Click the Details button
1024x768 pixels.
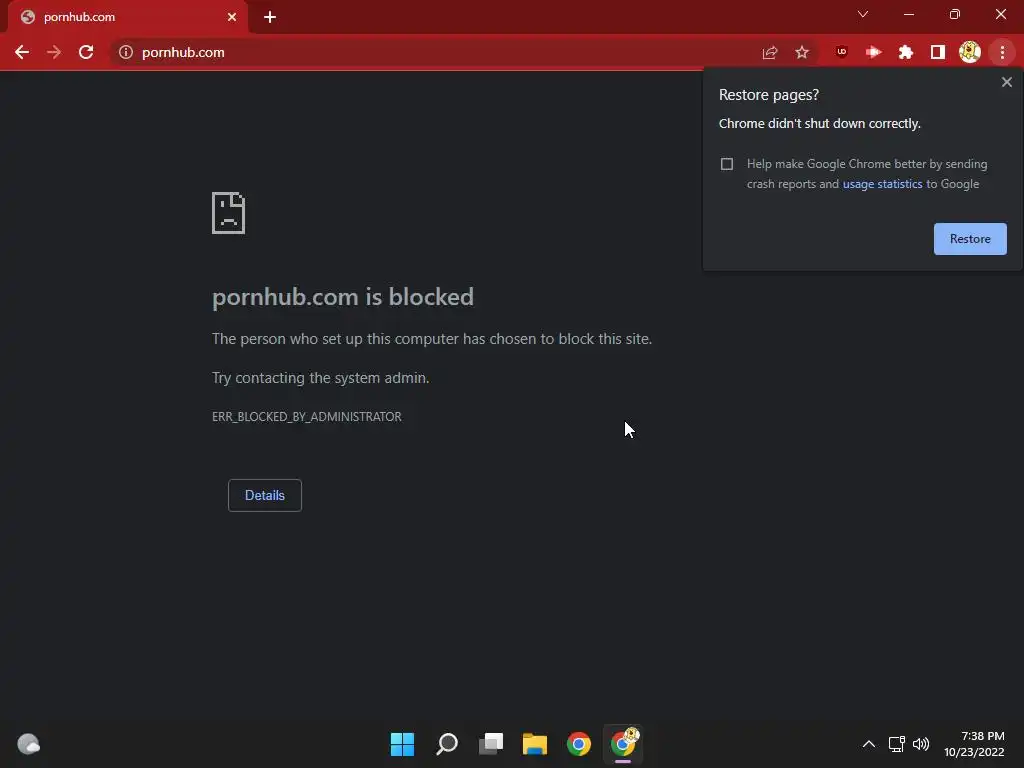pos(264,495)
